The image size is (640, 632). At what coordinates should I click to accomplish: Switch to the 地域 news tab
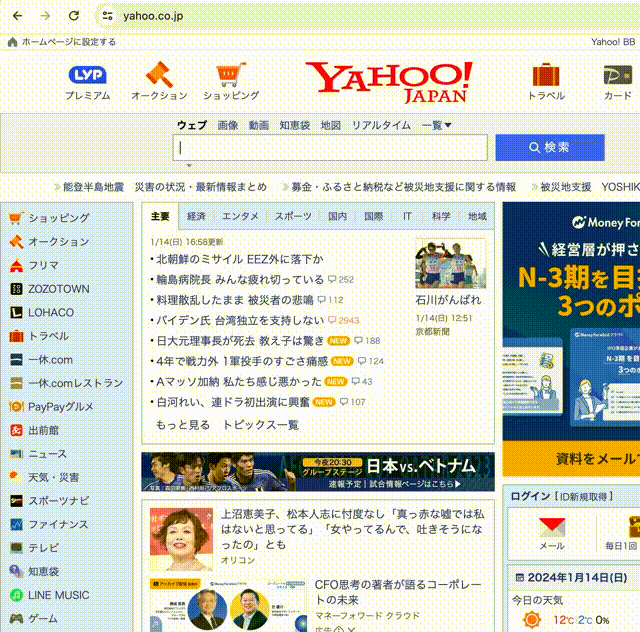[477, 216]
